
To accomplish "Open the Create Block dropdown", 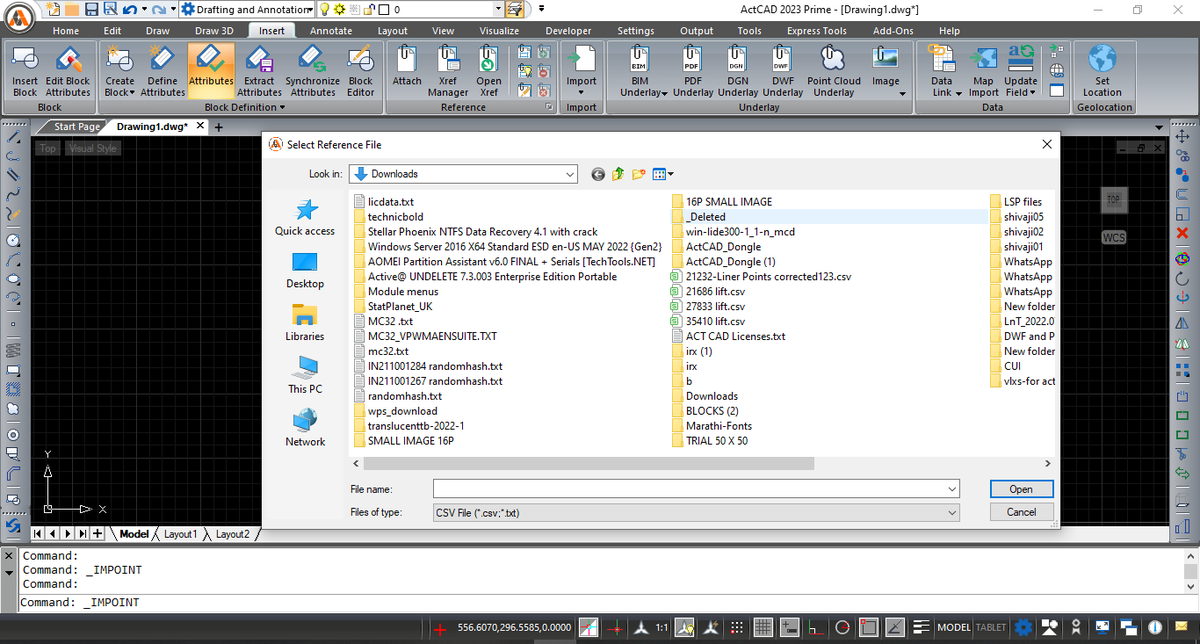I will coord(119,92).
